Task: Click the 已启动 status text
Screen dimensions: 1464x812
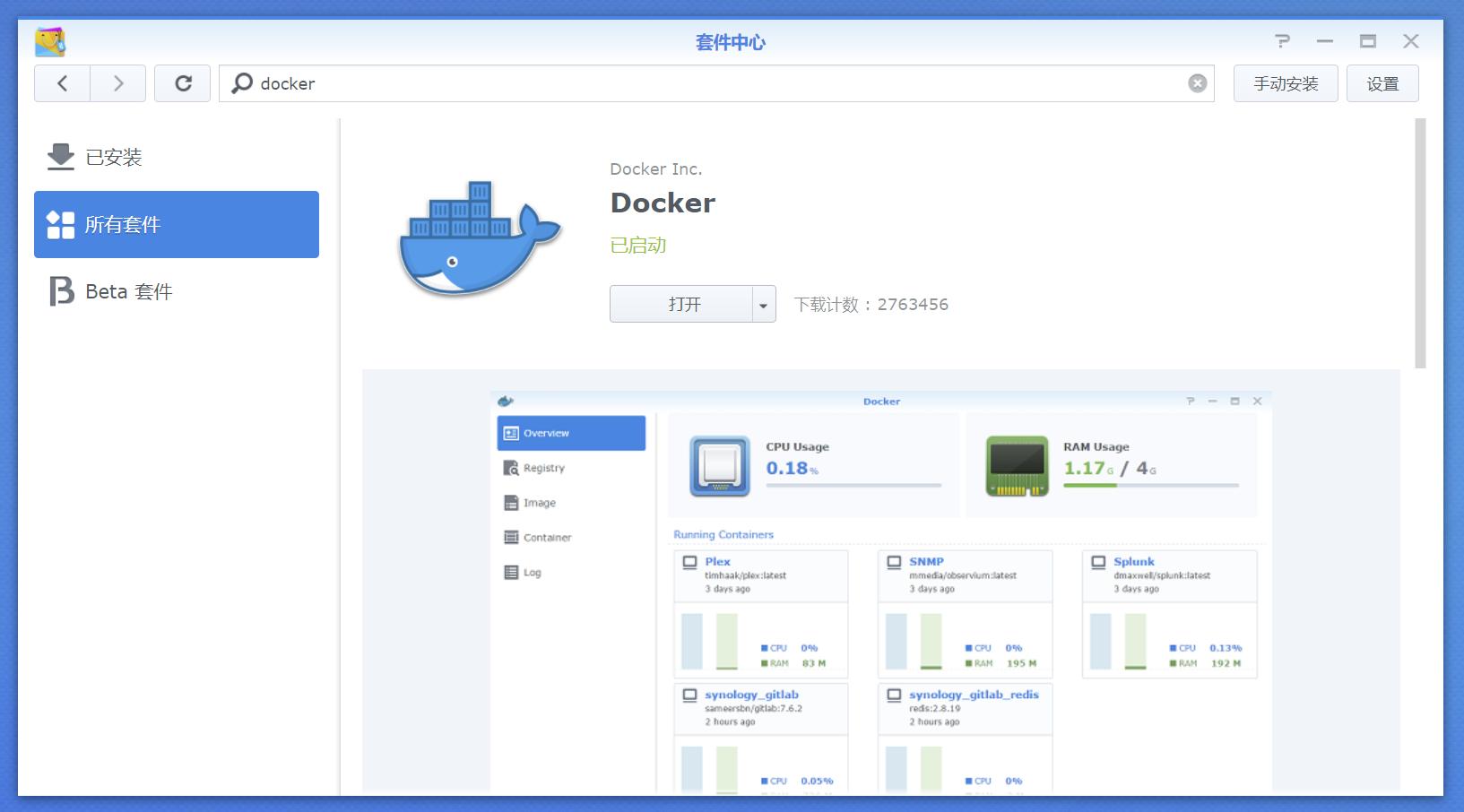Action: pyautogui.click(x=638, y=246)
